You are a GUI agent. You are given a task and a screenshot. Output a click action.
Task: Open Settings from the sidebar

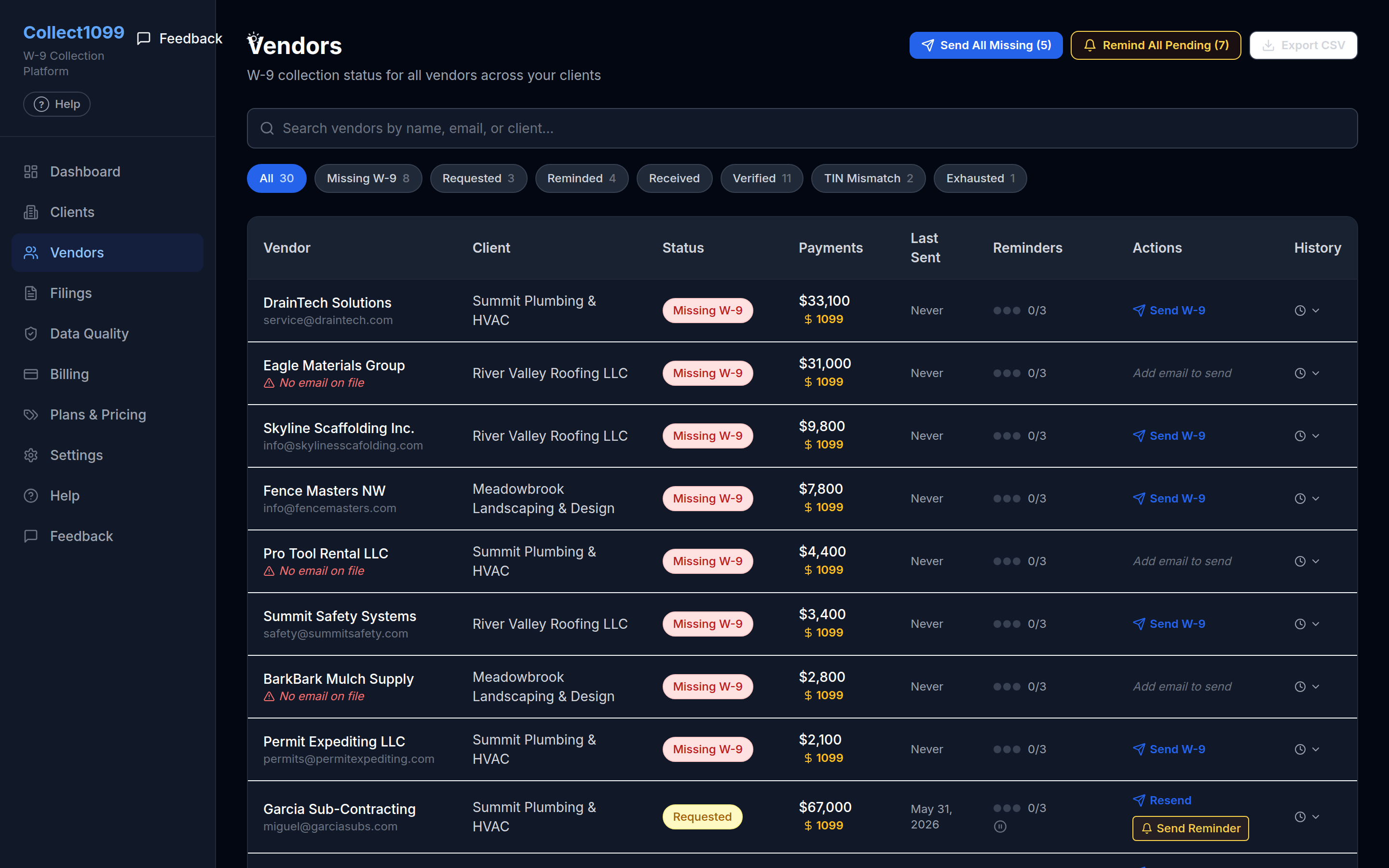pyautogui.click(x=108, y=455)
